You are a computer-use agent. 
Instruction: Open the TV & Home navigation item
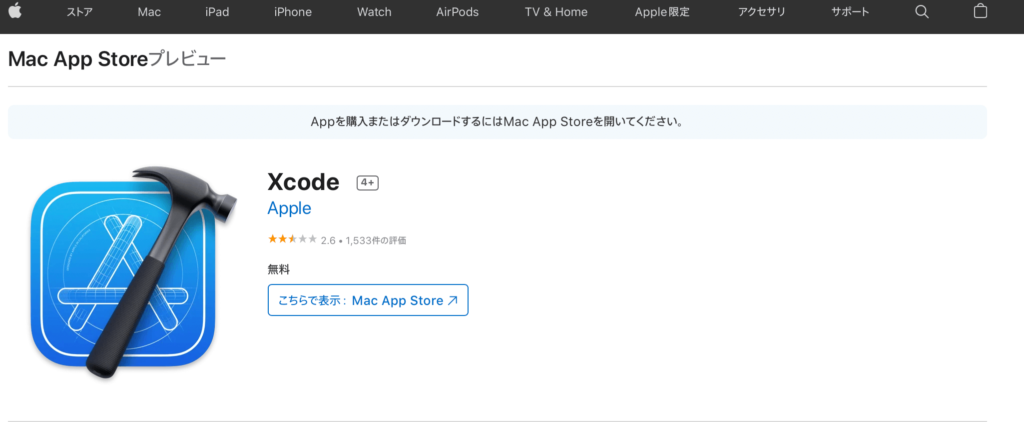click(556, 12)
